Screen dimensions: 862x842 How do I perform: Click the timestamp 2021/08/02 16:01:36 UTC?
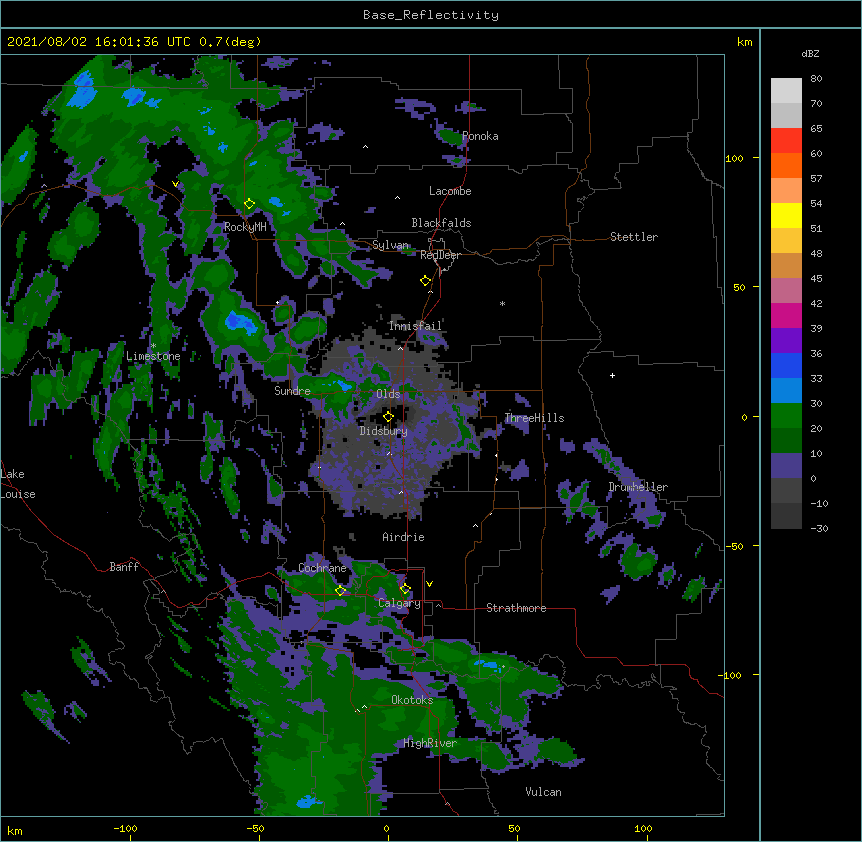[x=99, y=42]
